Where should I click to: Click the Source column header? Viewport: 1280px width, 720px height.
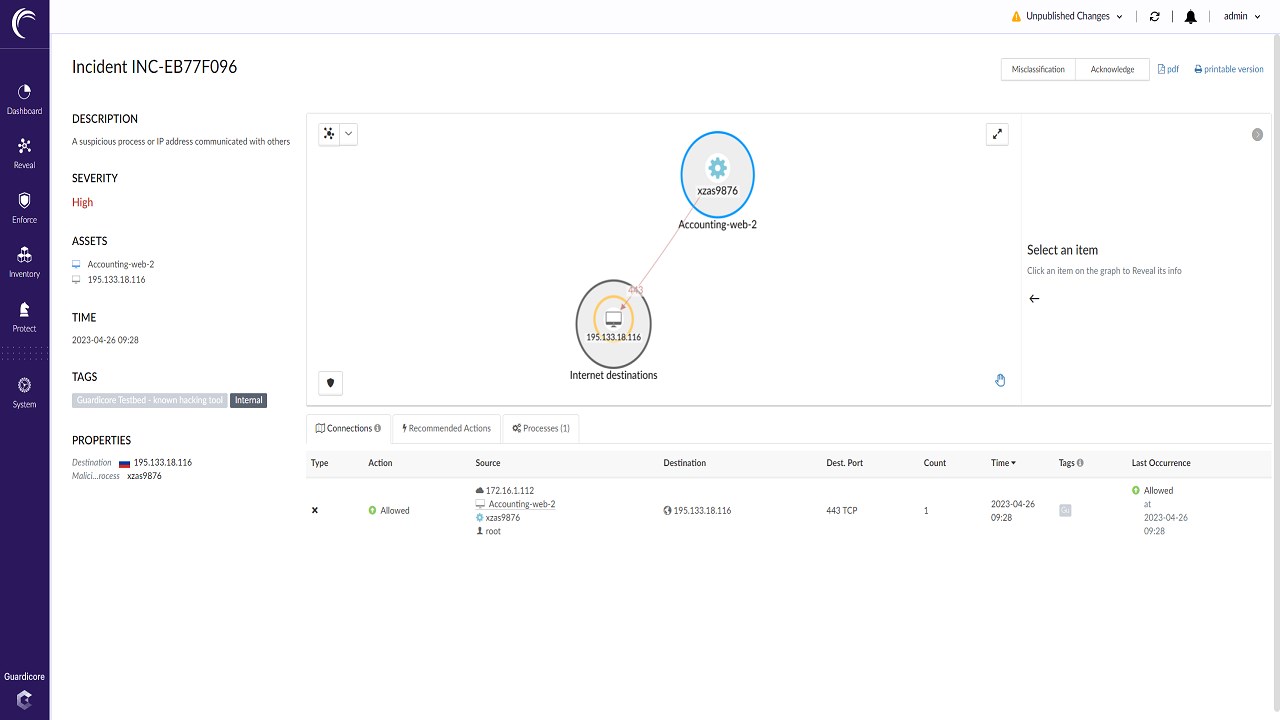488,463
